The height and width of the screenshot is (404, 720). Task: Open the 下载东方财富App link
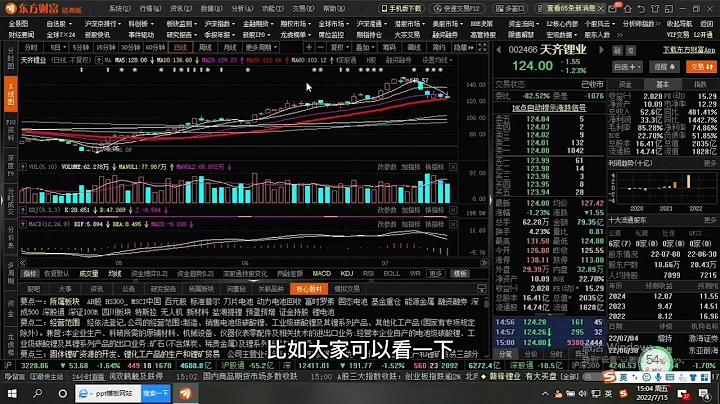689,50
